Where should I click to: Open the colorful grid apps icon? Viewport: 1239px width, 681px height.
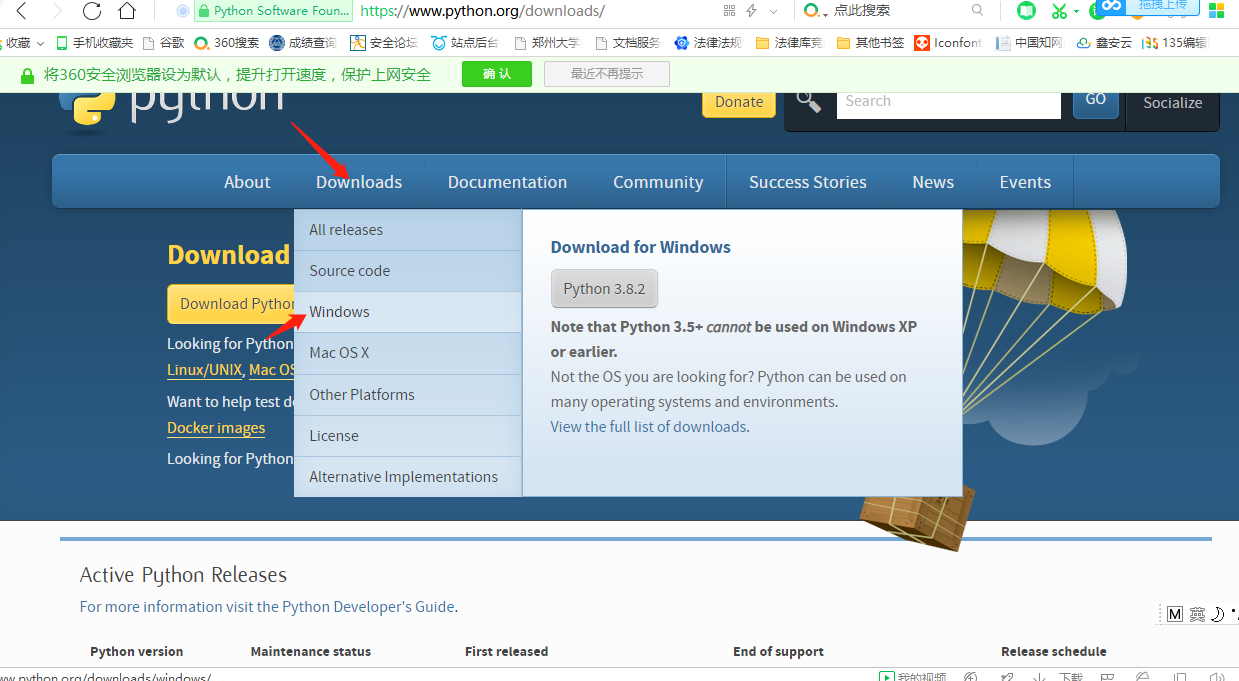click(x=1216, y=11)
